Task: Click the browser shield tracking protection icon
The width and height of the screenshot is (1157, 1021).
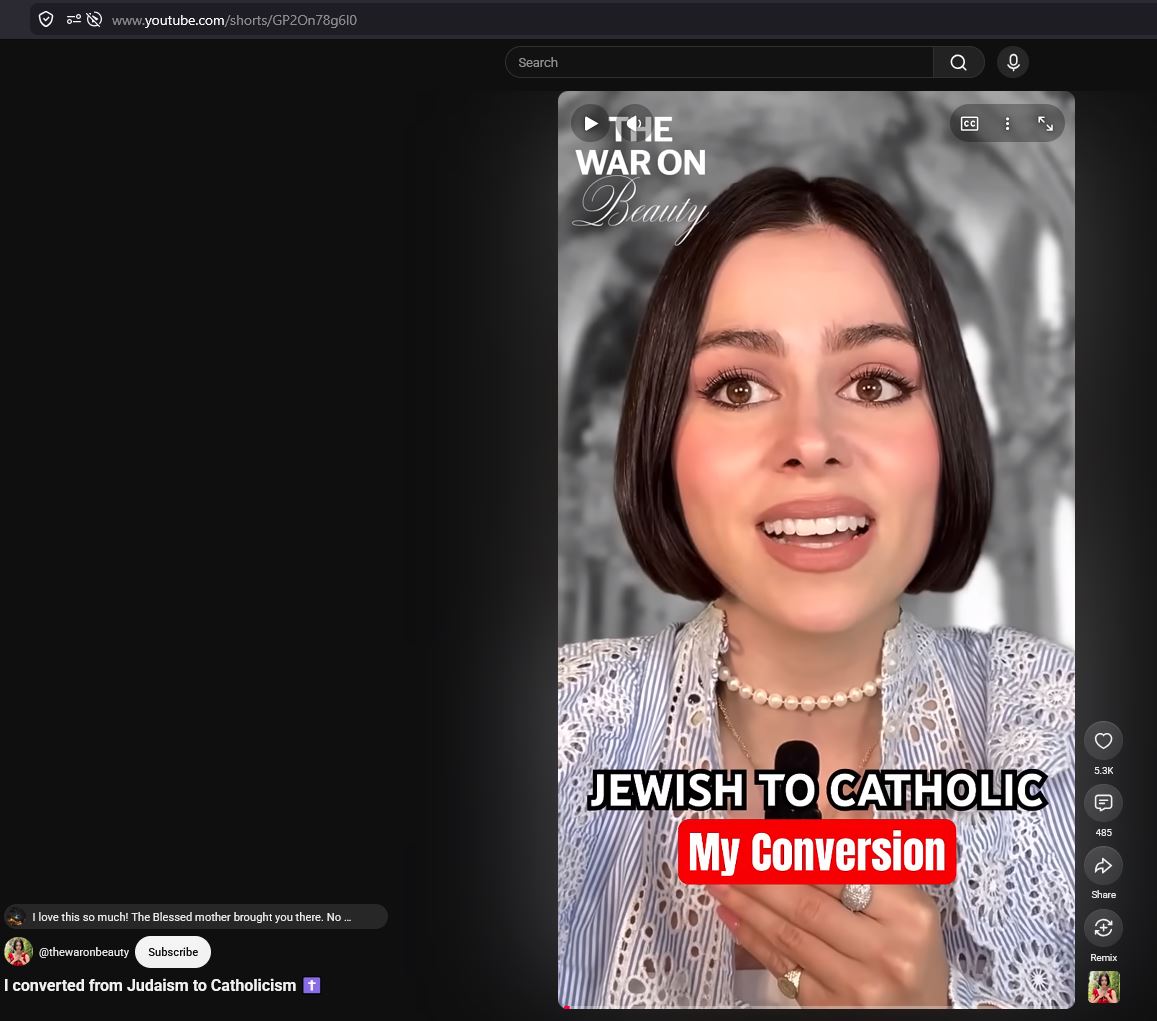Action: click(46, 20)
